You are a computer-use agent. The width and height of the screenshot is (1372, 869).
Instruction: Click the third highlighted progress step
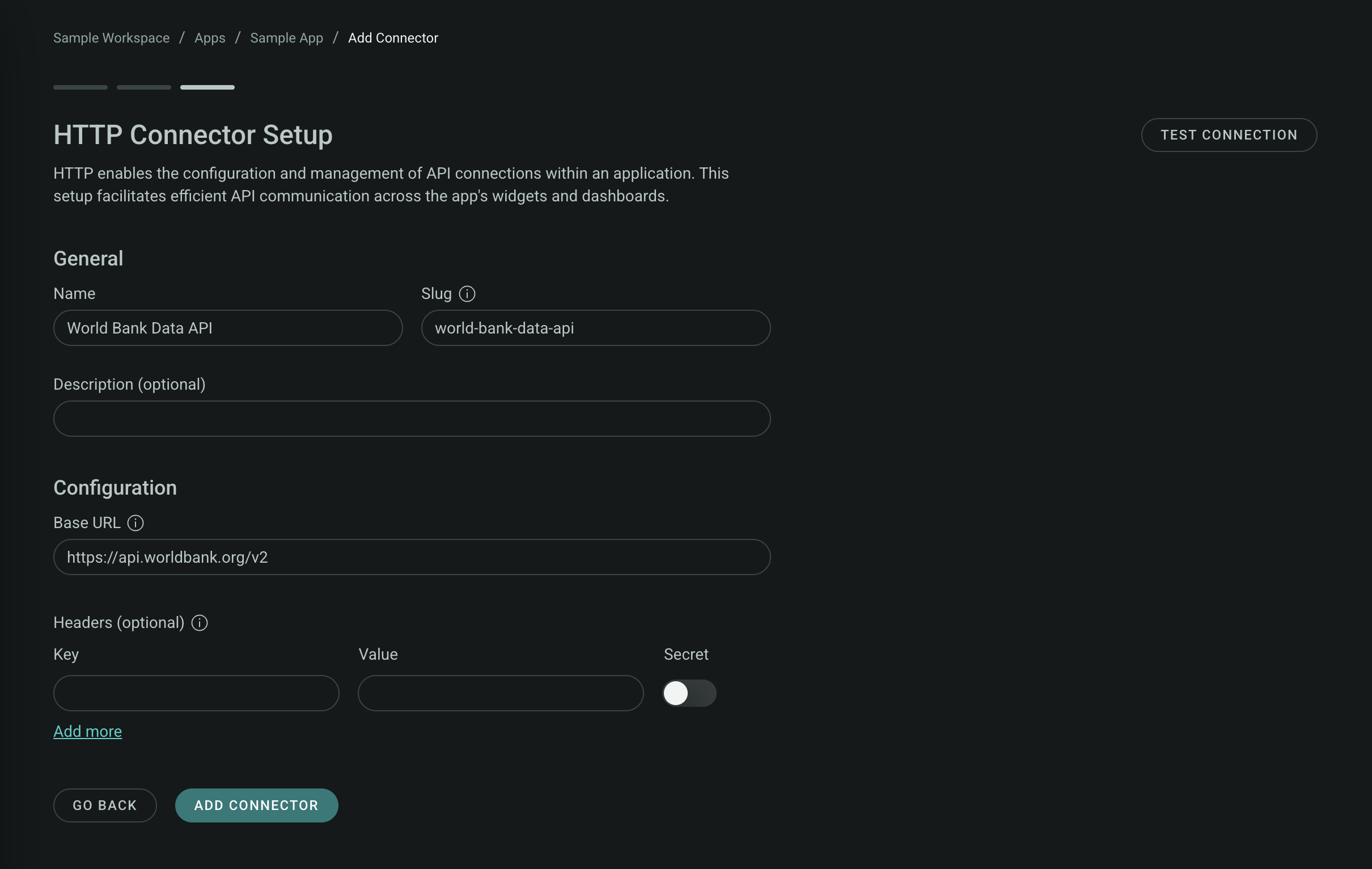click(208, 87)
